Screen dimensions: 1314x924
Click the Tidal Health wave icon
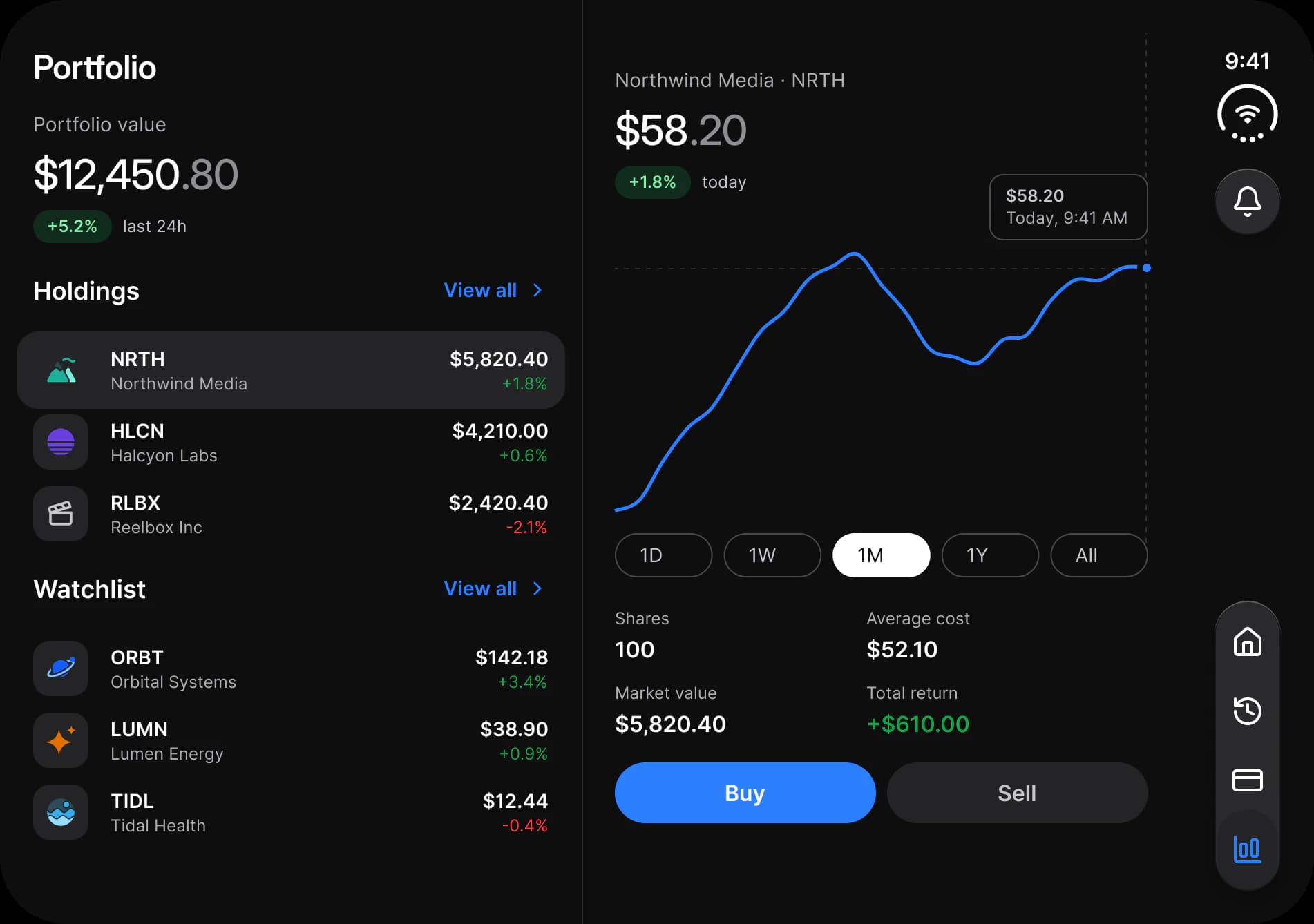coord(61,812)
